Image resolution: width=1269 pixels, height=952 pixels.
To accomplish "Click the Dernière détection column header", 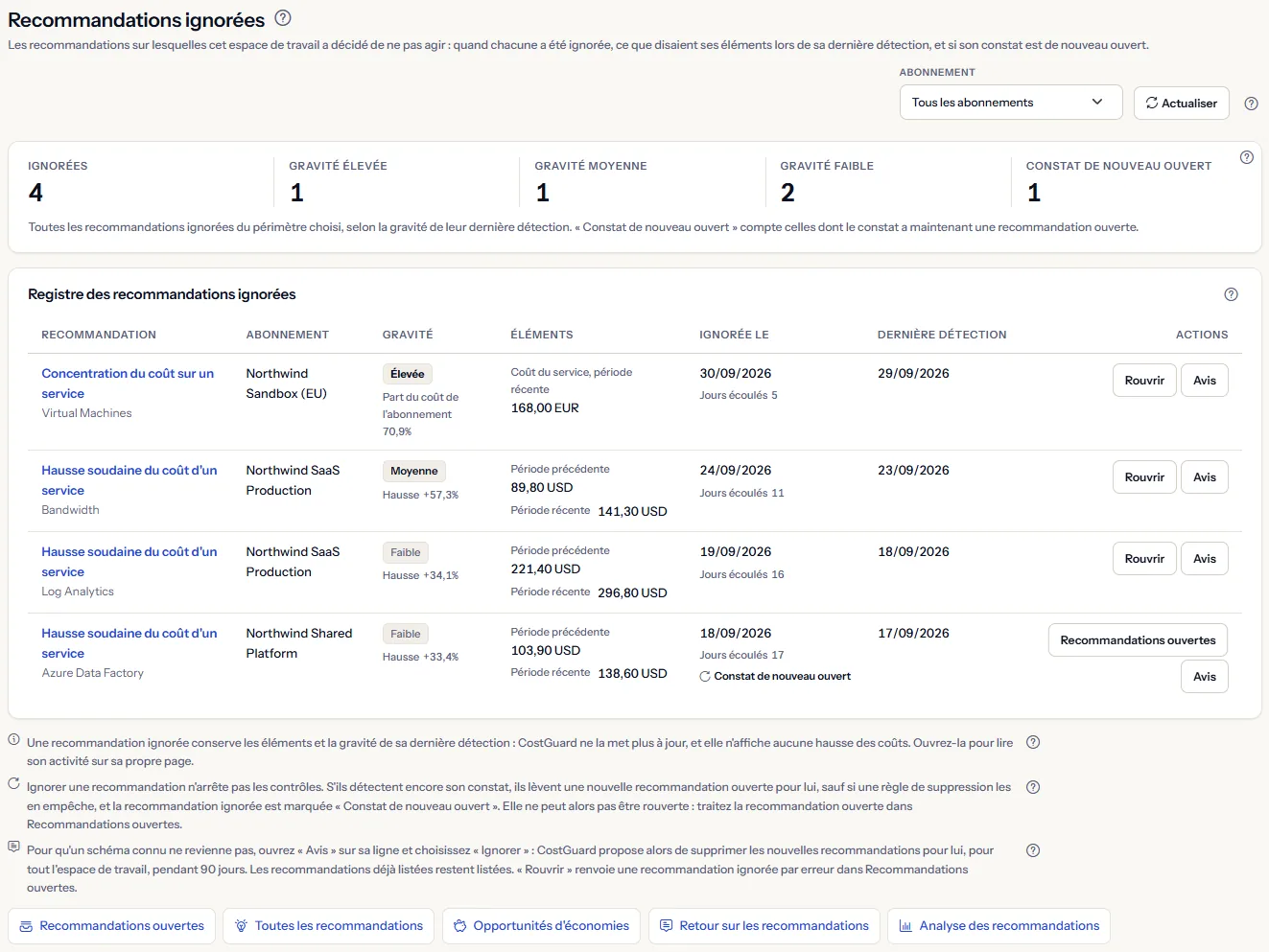I will point(942,335).
